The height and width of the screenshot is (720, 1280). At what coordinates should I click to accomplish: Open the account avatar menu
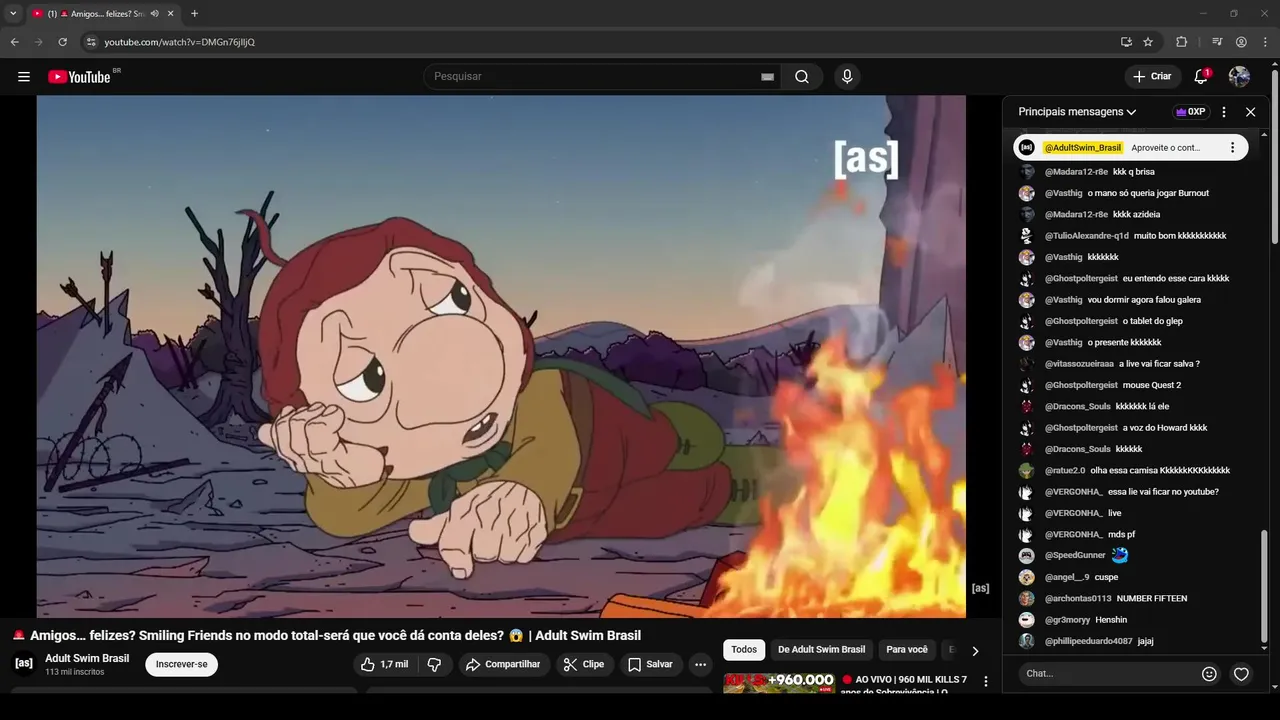click(1239, 77)
